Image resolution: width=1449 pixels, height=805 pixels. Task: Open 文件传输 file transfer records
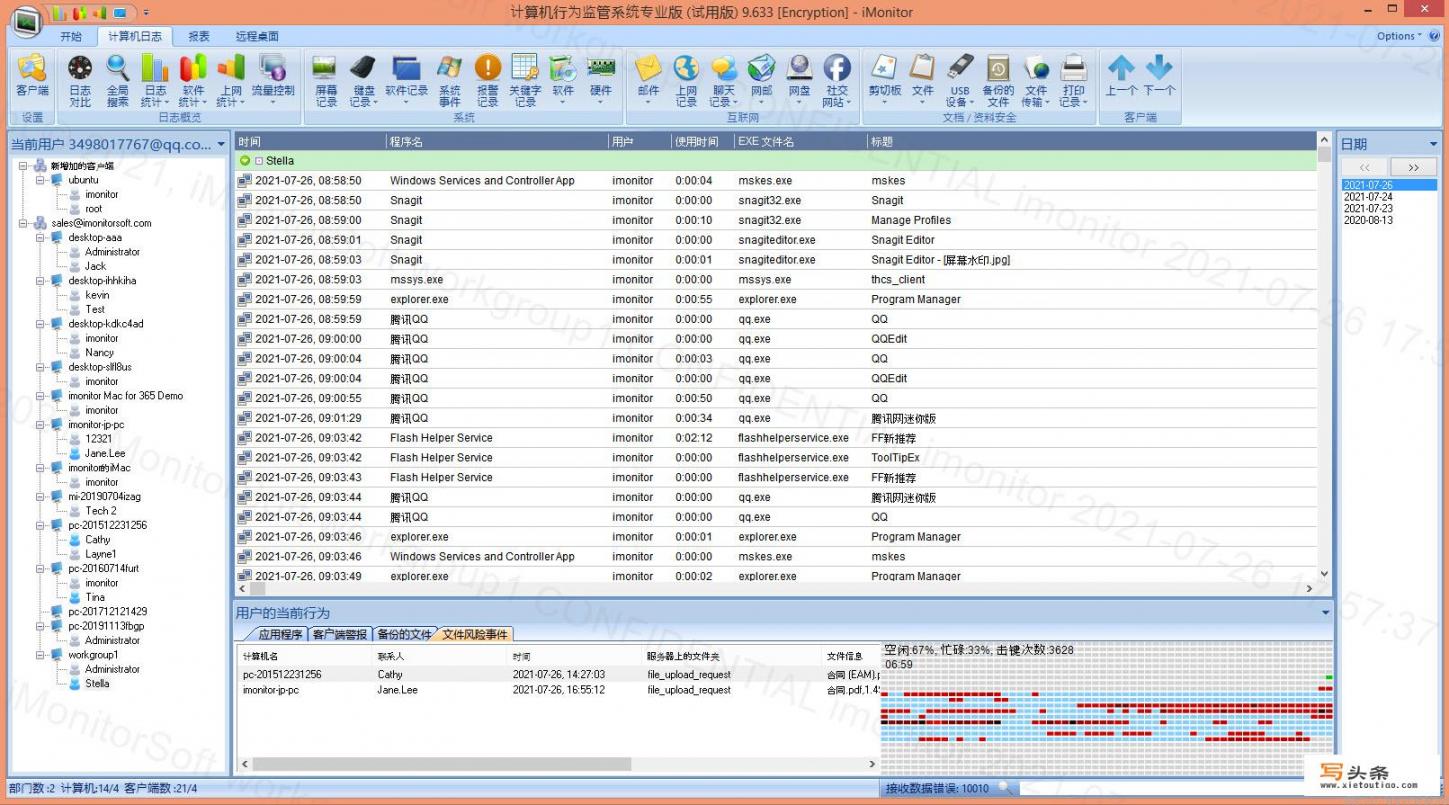[1036, 79]
